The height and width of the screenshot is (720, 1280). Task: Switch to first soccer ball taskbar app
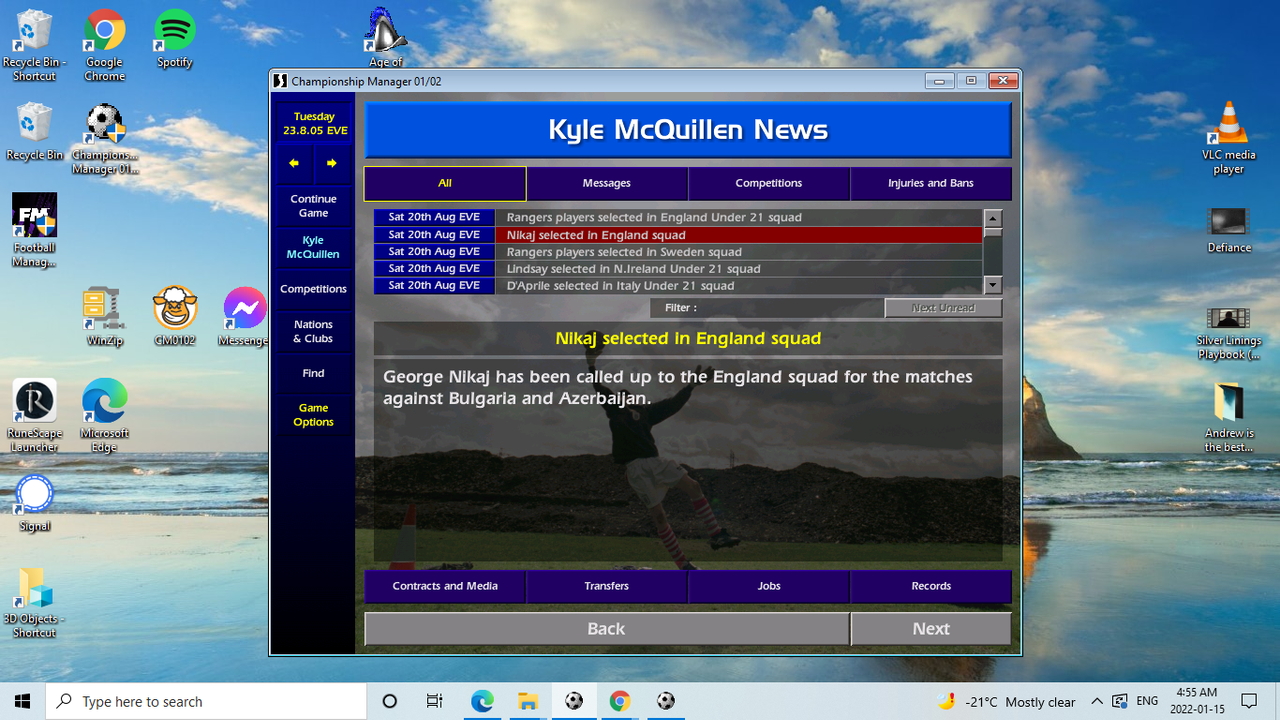[x=574, y=701]
